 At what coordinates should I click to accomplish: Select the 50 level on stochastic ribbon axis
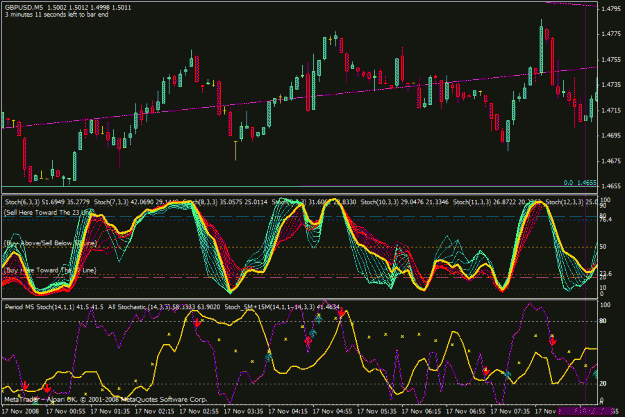[x=603, y=247]
